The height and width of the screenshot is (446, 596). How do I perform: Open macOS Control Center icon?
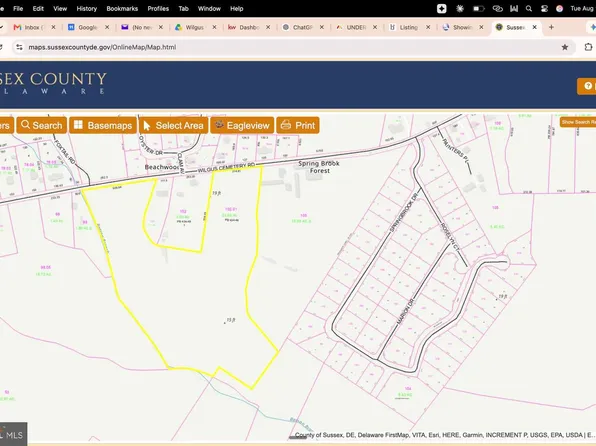coord(544,8)
